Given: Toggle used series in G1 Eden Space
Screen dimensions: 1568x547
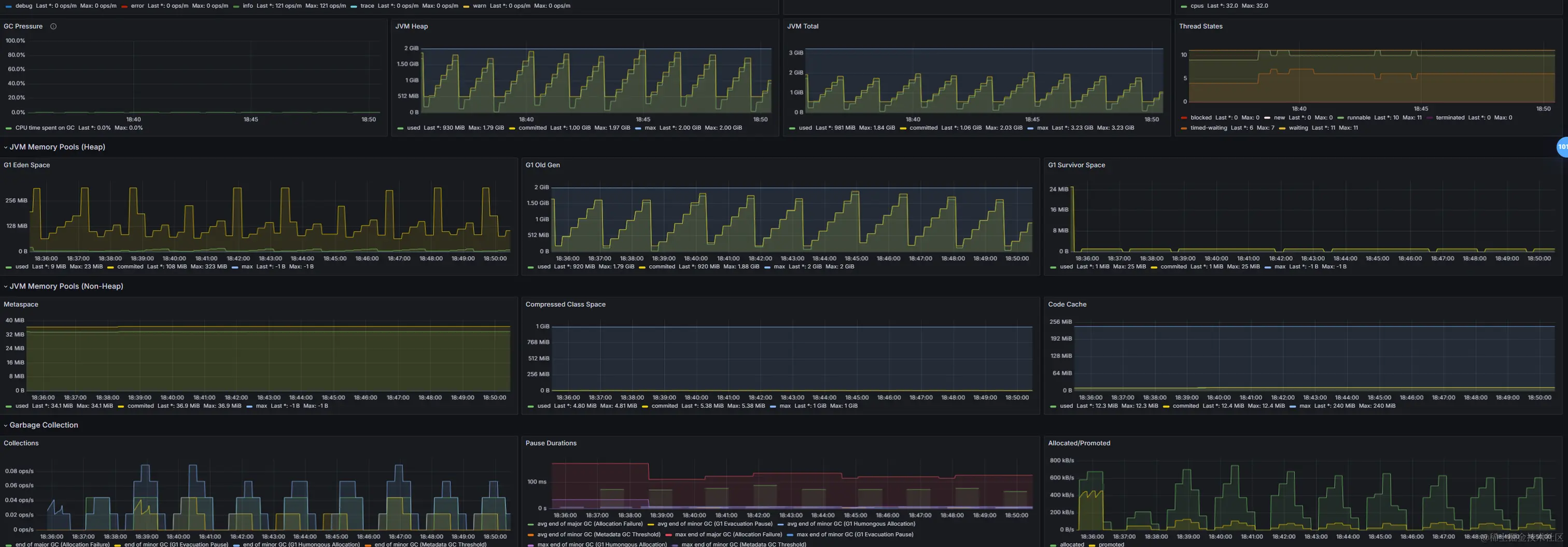Looking at the screenshot, I should tap(22, 267).
